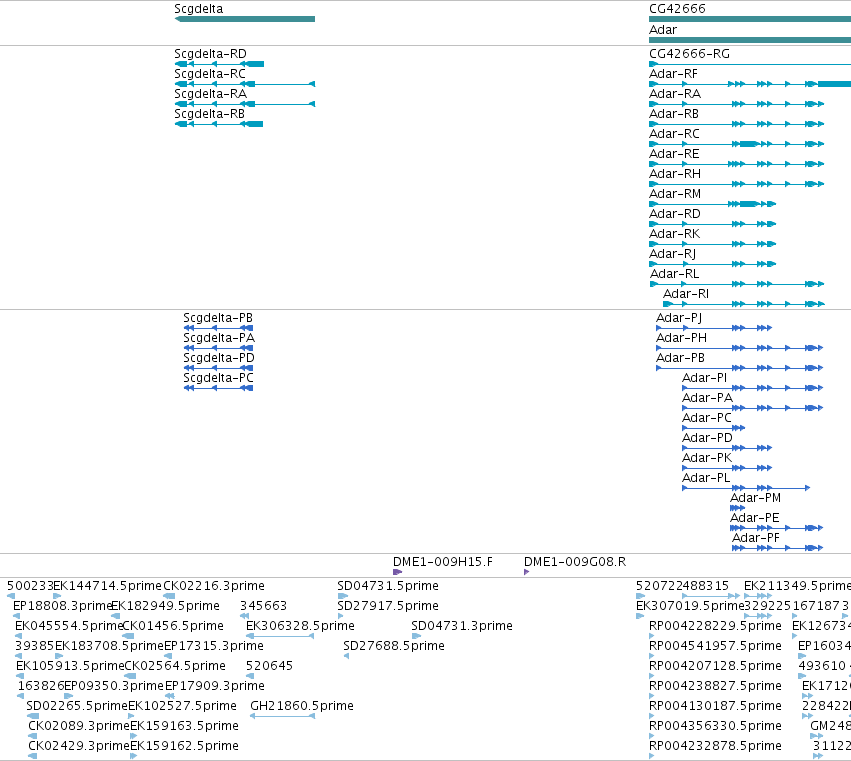Select the RP004130187.5prime EST label
Screen dimensions: 851x761
[x=715, y=706]
